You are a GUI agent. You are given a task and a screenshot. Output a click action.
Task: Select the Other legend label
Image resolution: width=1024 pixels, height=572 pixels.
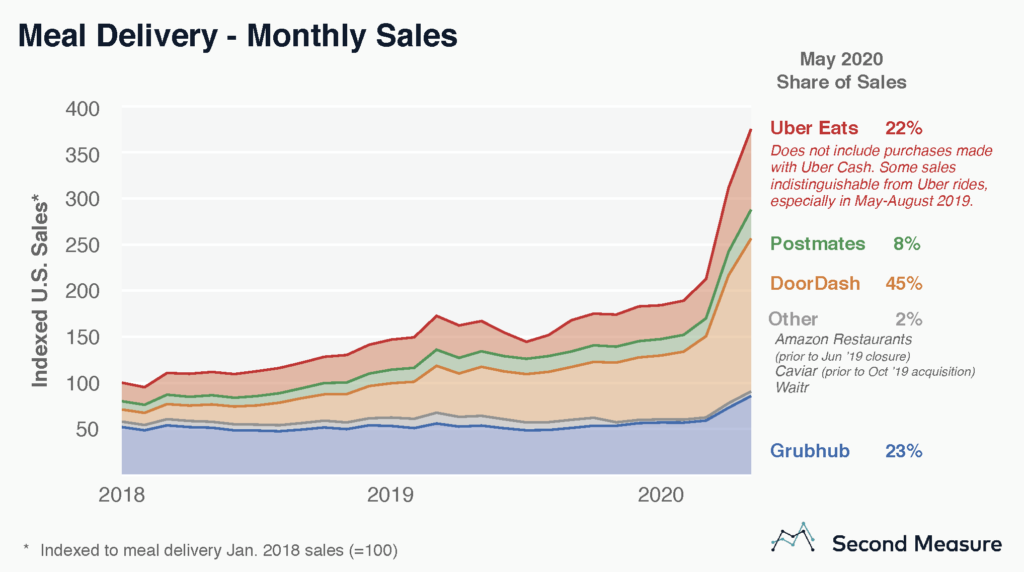[x=792, y=319]
